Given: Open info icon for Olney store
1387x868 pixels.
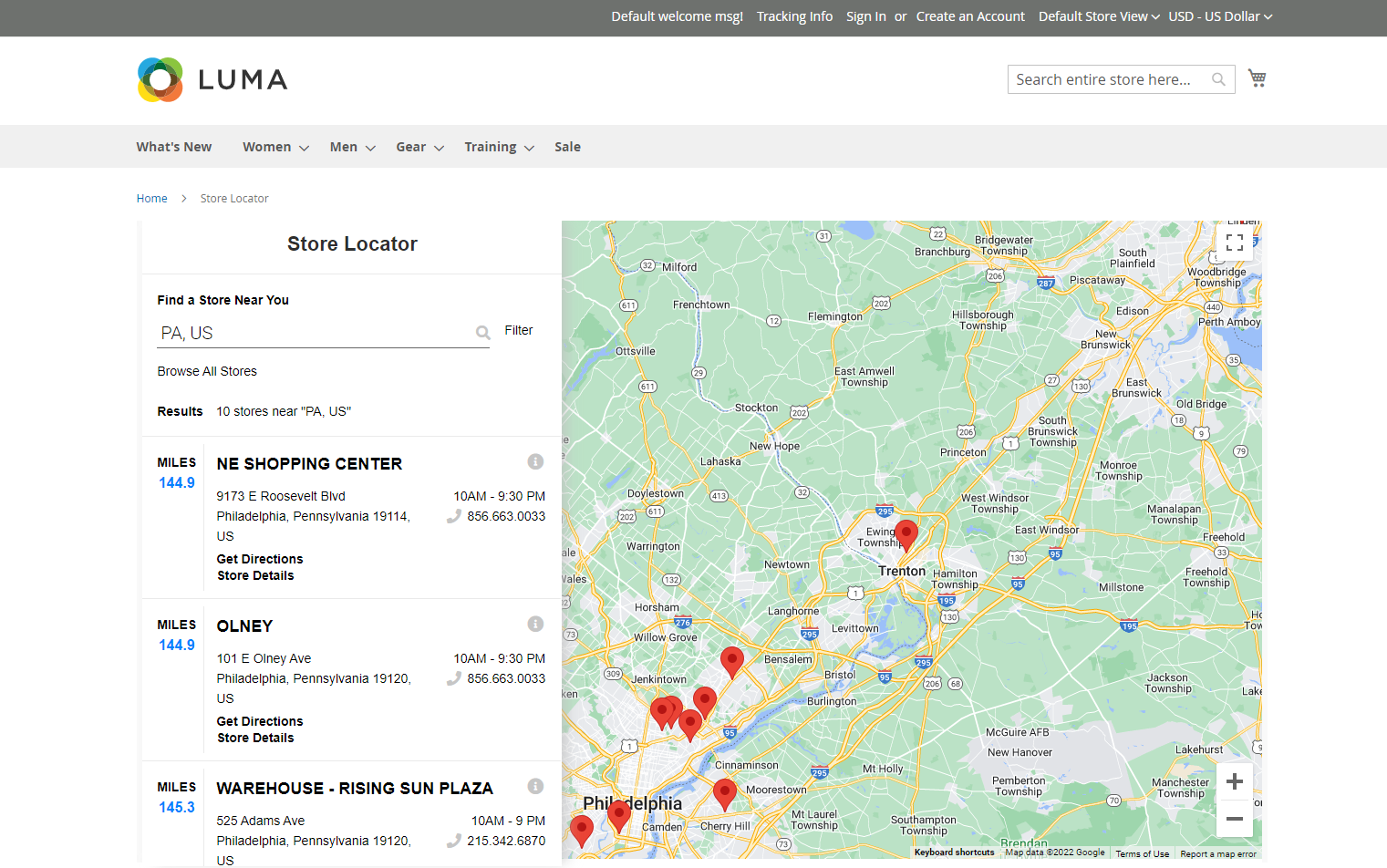Looking at the screenshot, I should 535,624.
